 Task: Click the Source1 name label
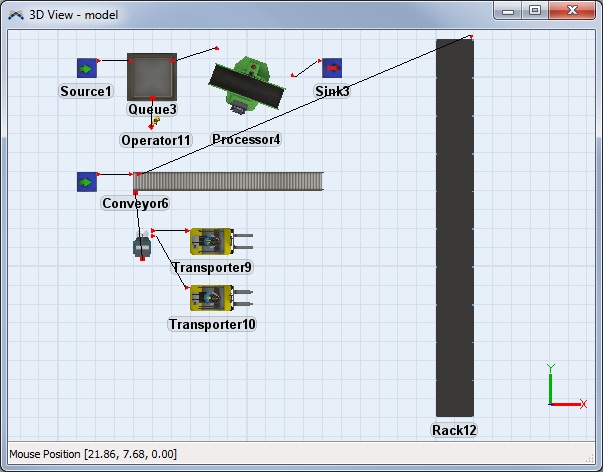click(86, 92)
